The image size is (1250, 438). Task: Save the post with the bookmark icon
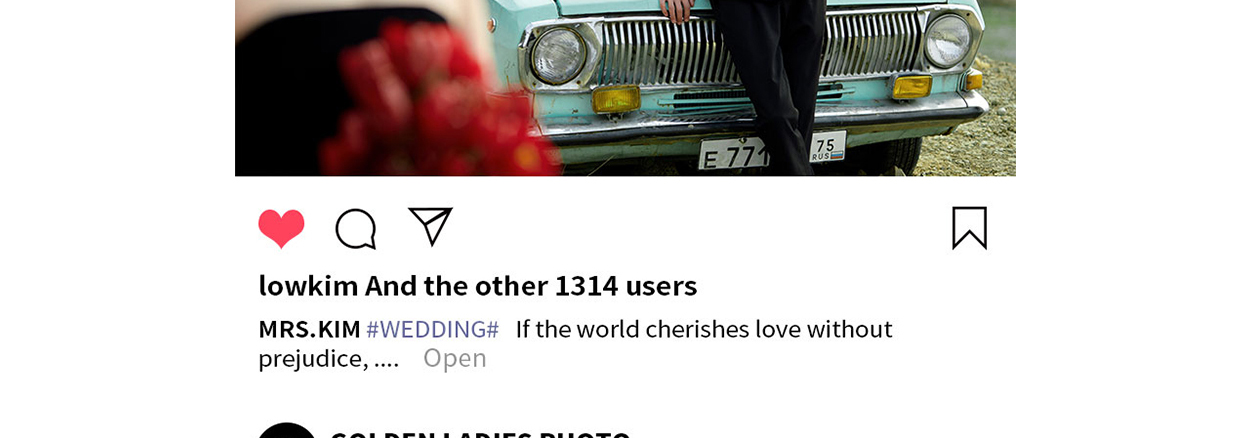pos(969,227)
